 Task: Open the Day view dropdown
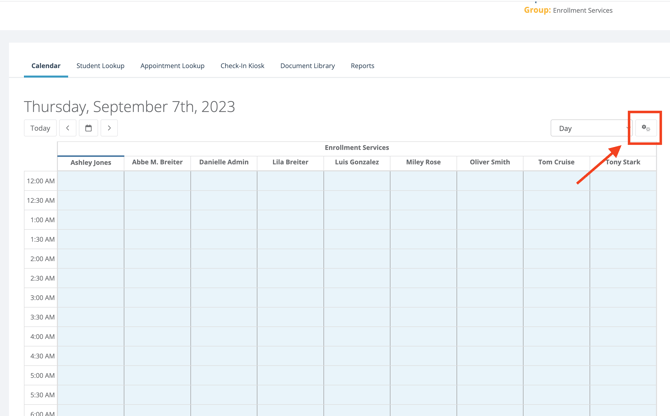[x=591, y=128]
